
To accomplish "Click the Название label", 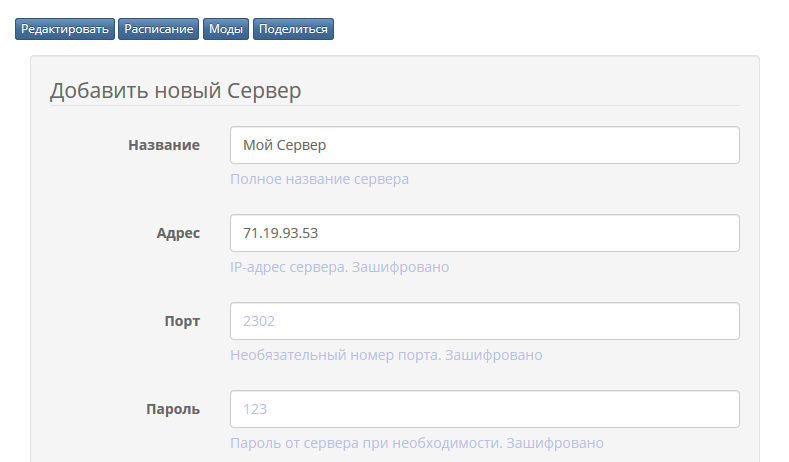I will coord(164,145).
